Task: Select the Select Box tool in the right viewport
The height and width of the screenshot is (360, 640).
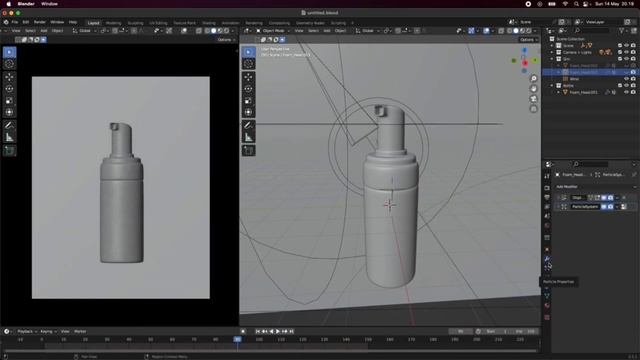Action: [248, 52]
